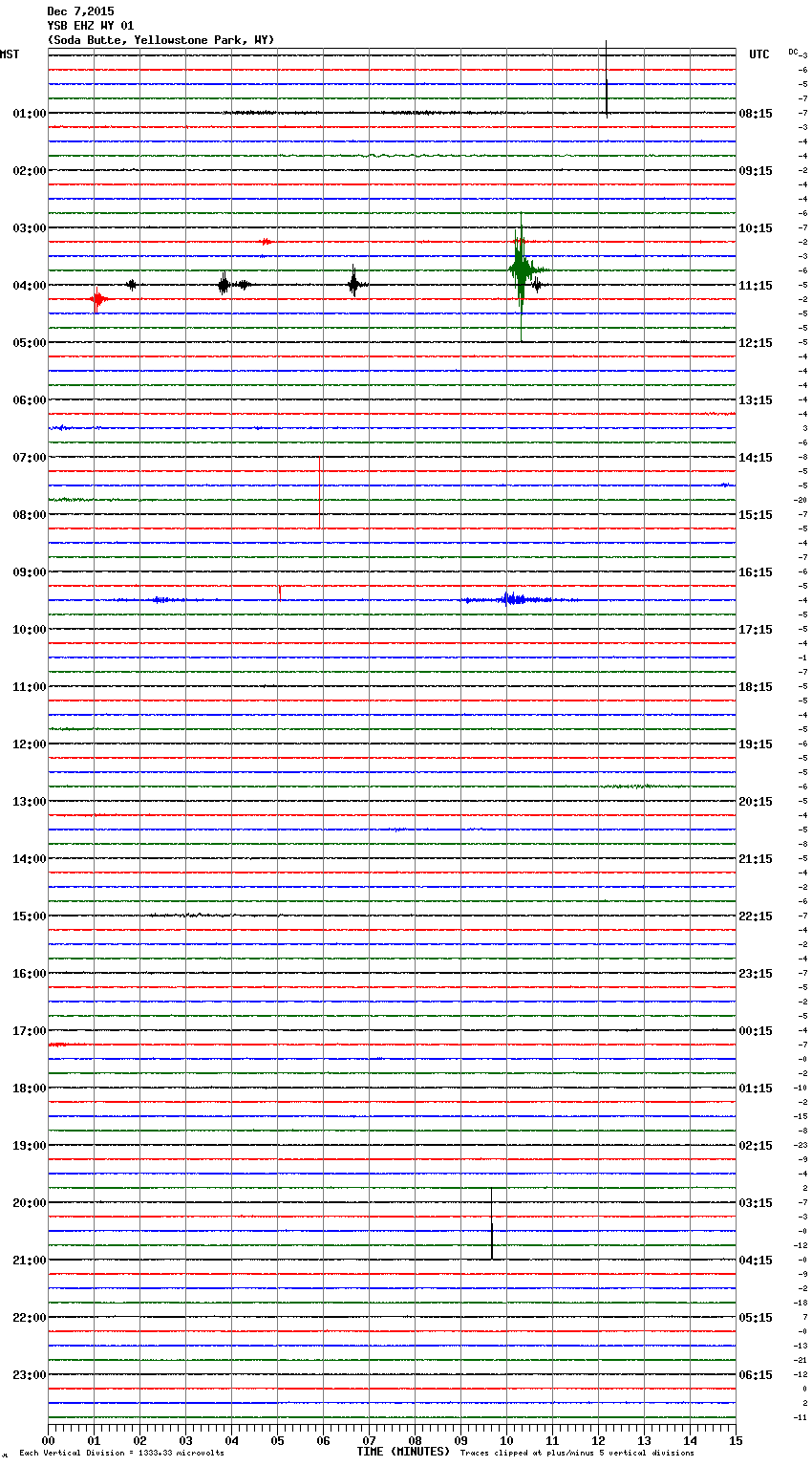This screenshot has width=812, height=1466.
Task: Select the station code "YSB EHZ WY 01"
Action: (x=91, y=26)
